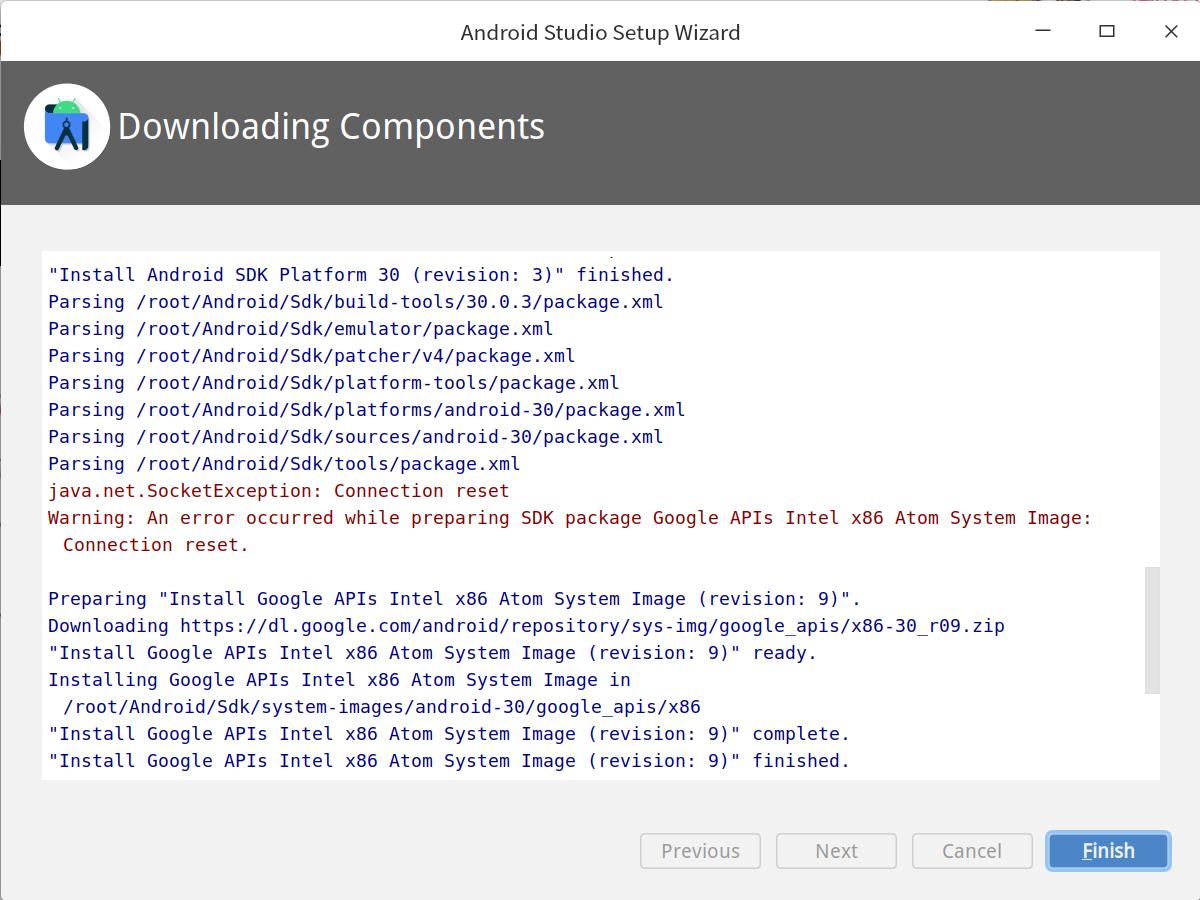
Task: Click the disabled Cancel button
Action: click(x=972, y=851)
